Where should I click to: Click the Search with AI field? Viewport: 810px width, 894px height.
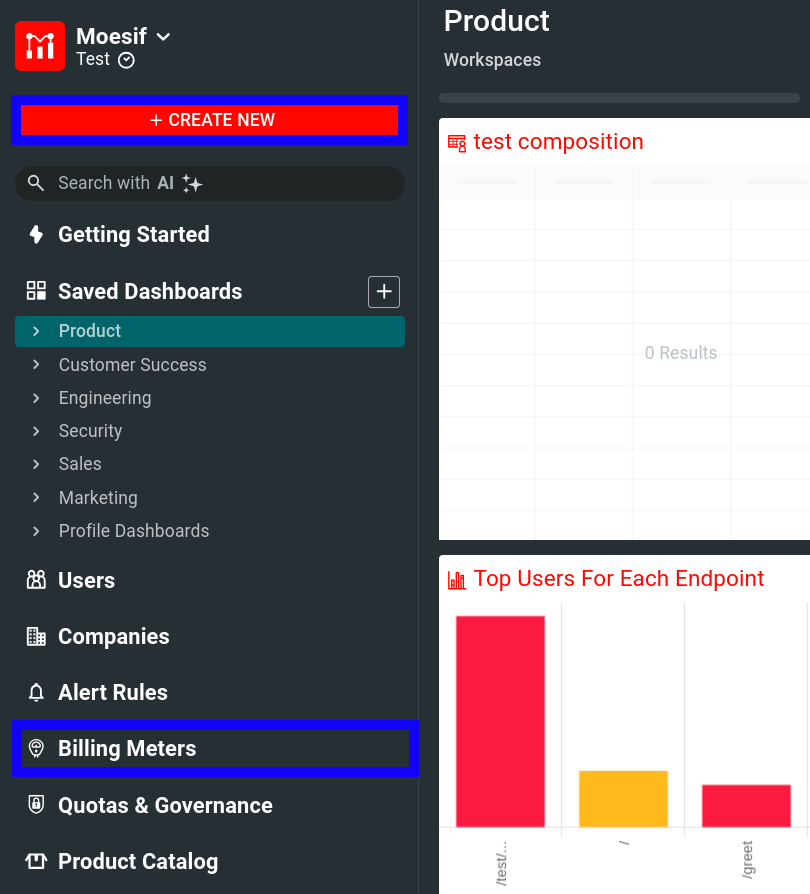(x=210, y=183)
